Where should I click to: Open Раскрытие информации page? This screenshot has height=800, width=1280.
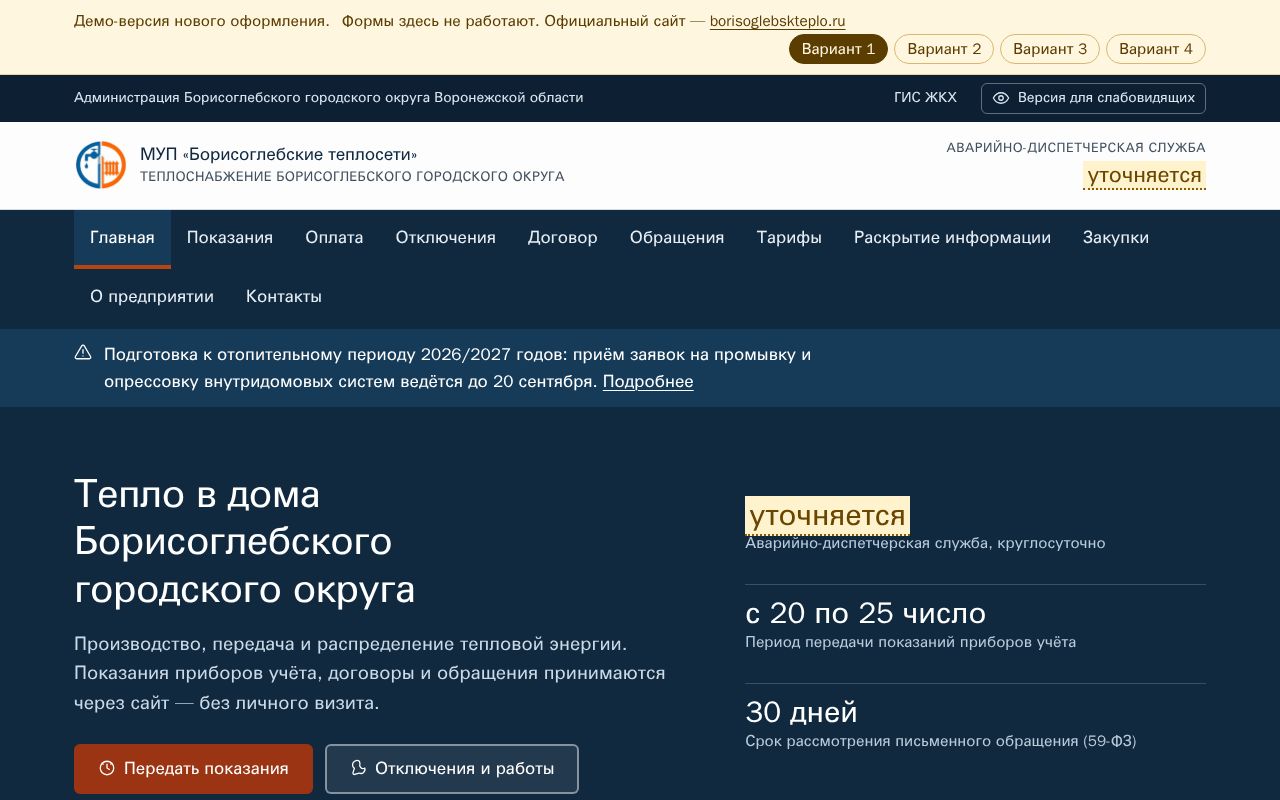952,238
